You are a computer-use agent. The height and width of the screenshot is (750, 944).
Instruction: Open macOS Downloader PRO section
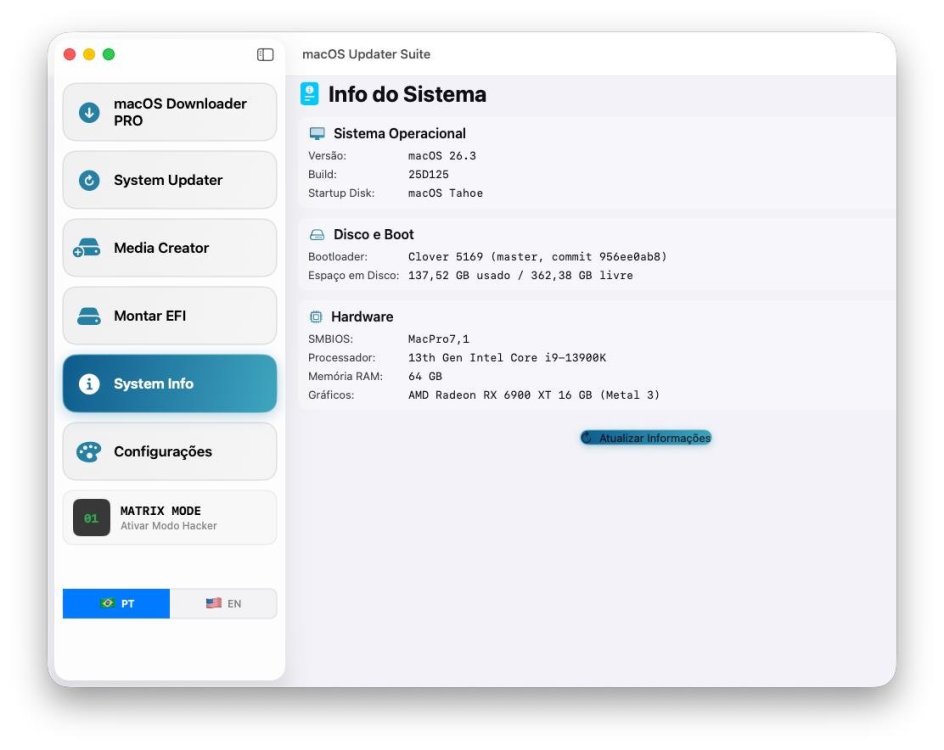coord(170,112)
